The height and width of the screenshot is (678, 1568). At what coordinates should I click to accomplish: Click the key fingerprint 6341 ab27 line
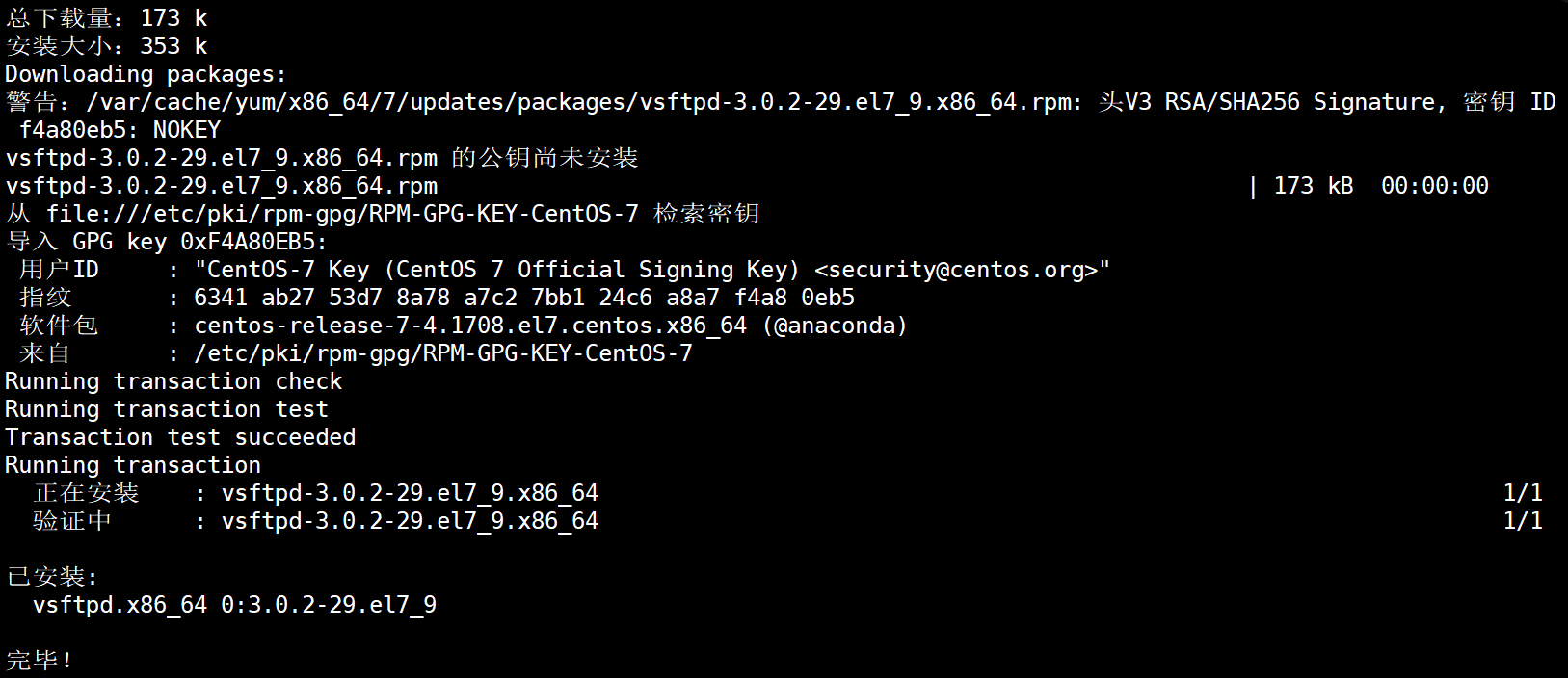point(523,298)
